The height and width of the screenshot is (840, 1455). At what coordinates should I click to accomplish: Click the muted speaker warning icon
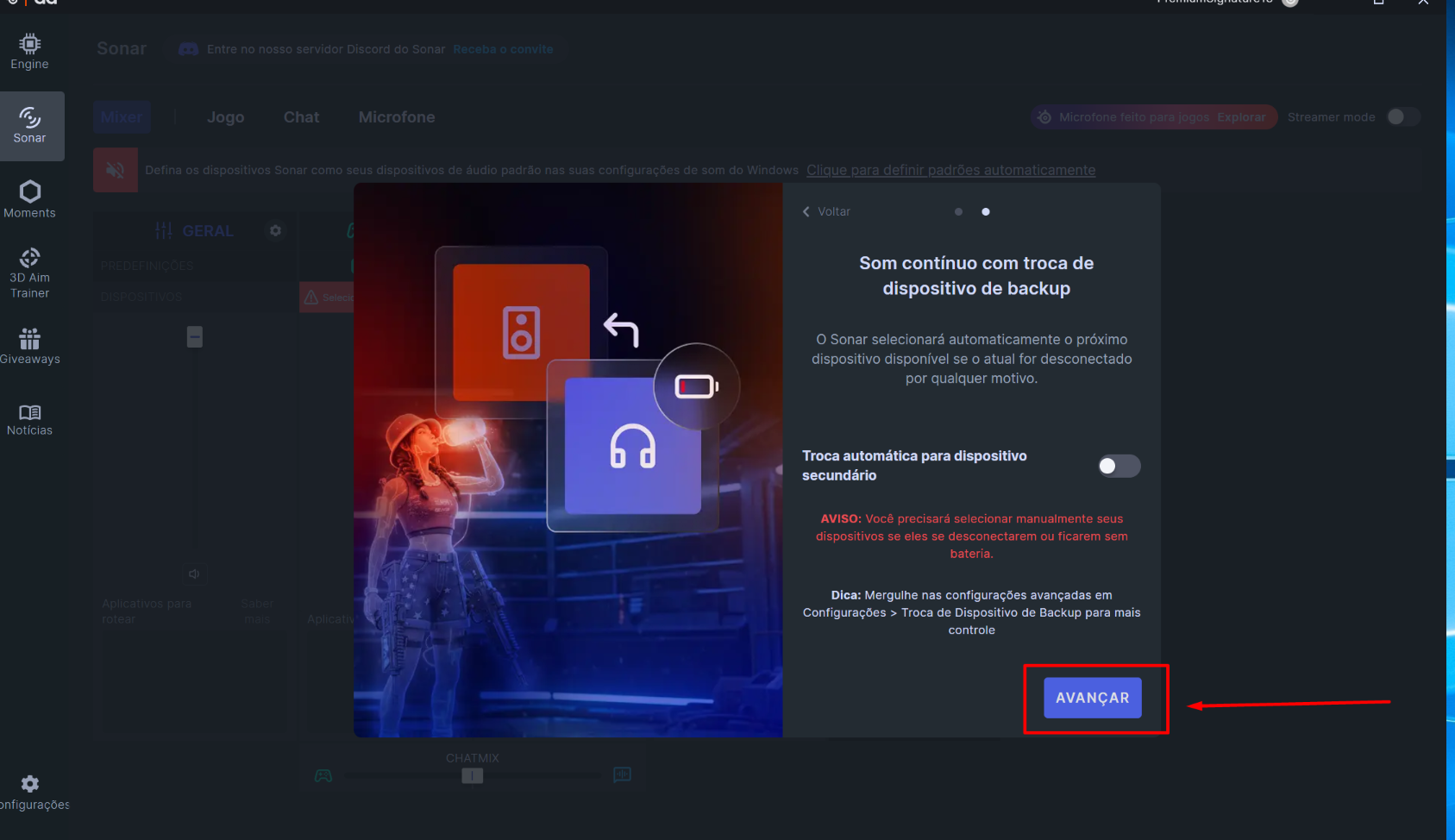[116, 170]
